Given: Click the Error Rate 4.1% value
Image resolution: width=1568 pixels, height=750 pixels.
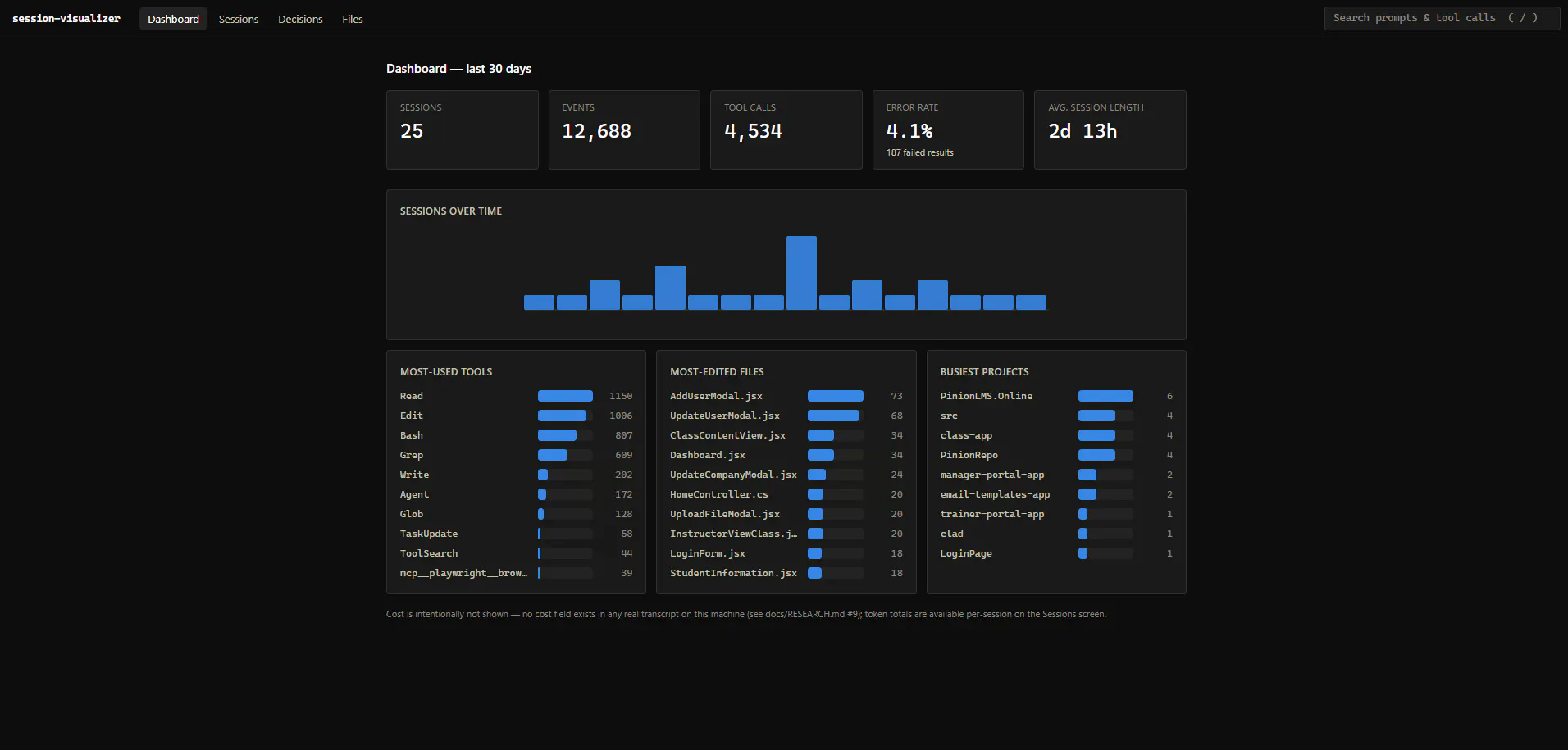Looking at the screenshot, I should (x=909, y=131).
